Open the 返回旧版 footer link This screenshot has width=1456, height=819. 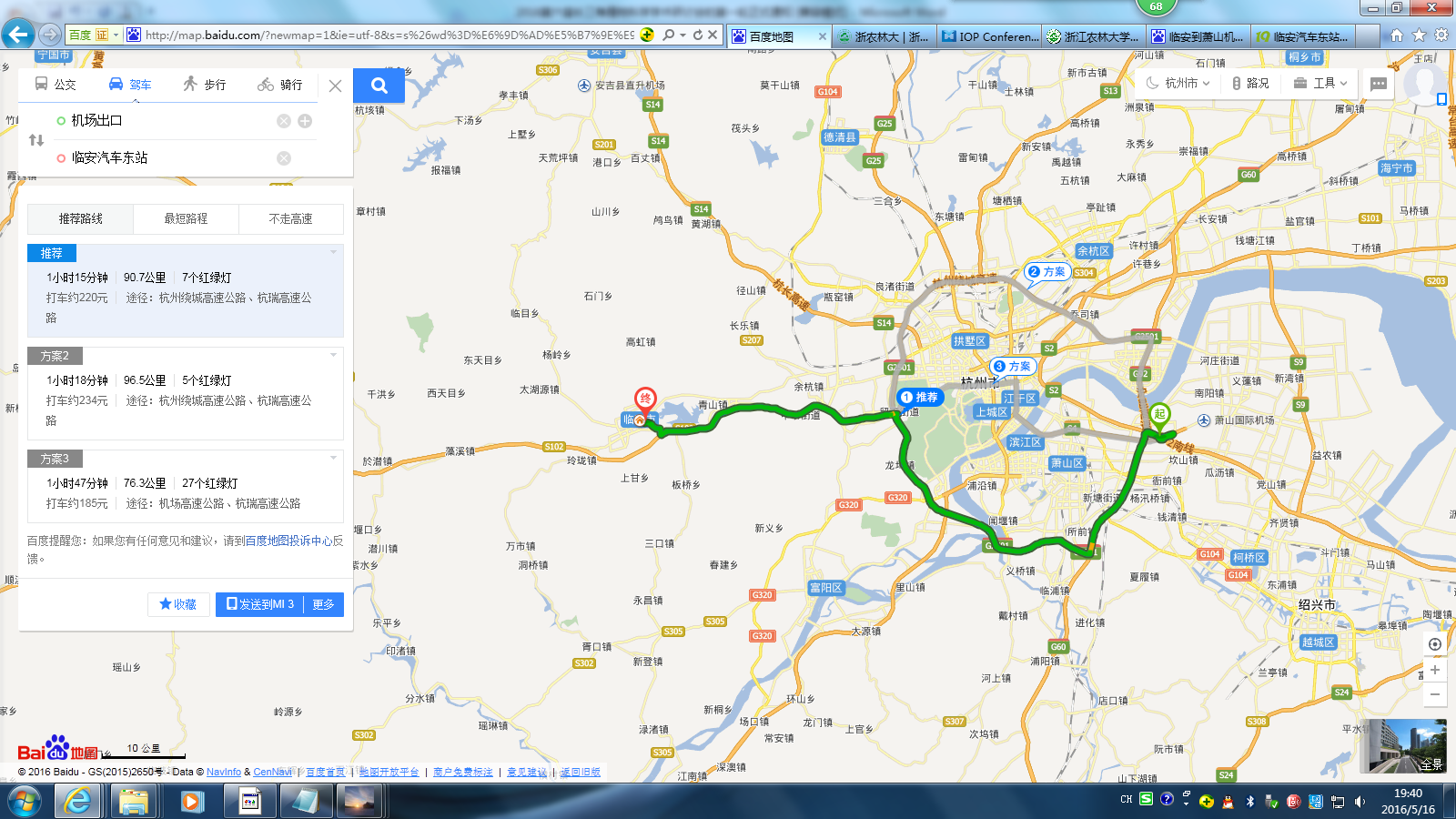coord(580,772)
